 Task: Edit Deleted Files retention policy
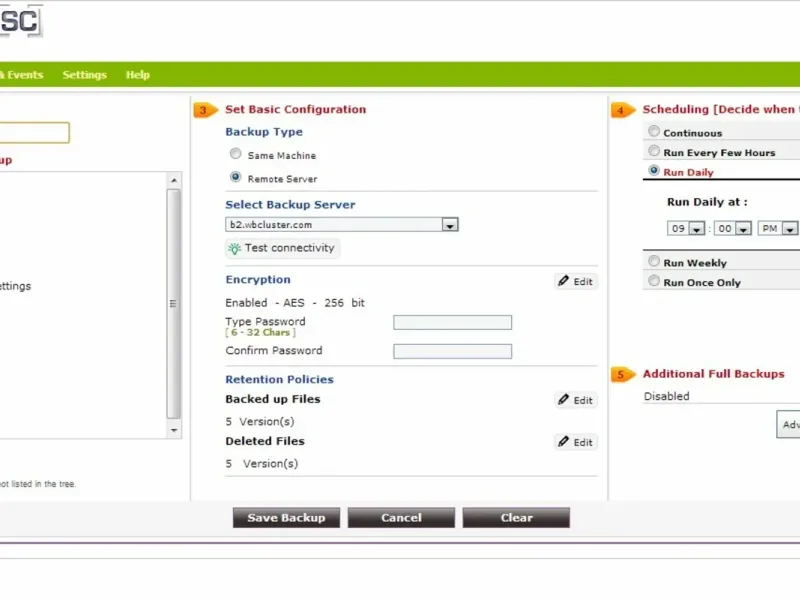point(576,442)
